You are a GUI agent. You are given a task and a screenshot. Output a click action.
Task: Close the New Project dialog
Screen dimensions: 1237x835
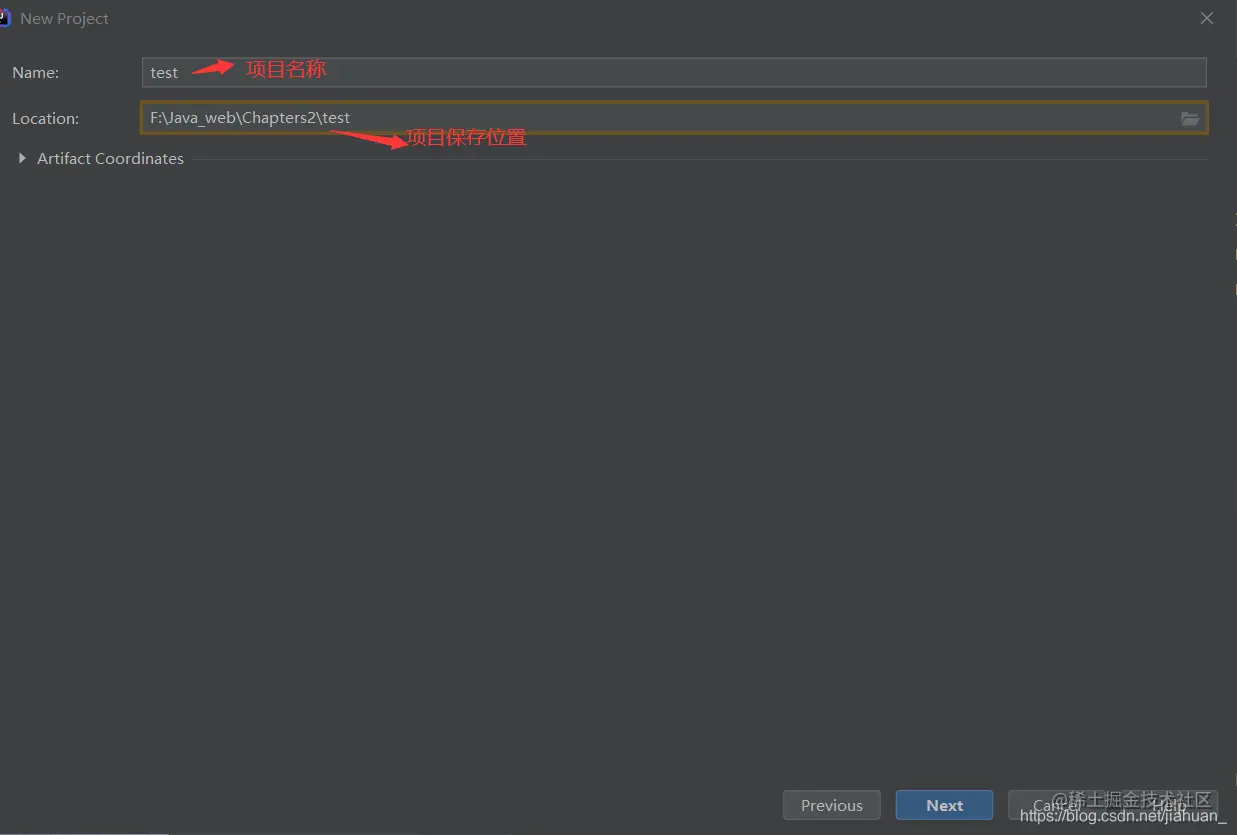pos(1207,18)
